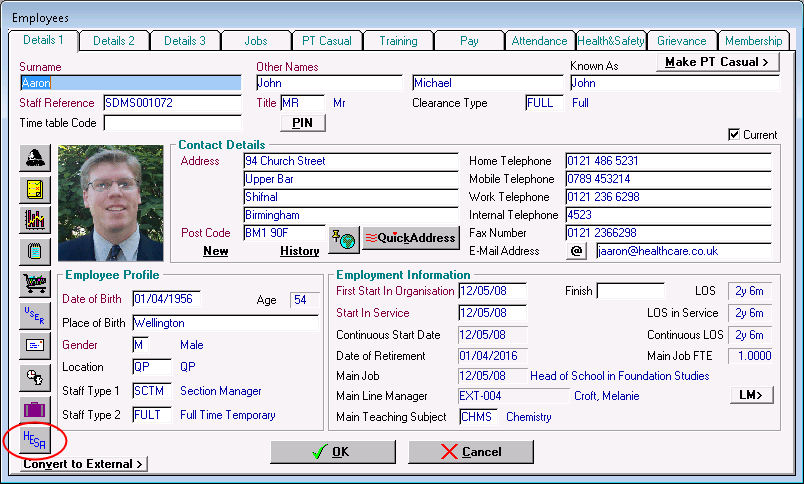Click the Clearance Type field FULL

tap(545, 103)
